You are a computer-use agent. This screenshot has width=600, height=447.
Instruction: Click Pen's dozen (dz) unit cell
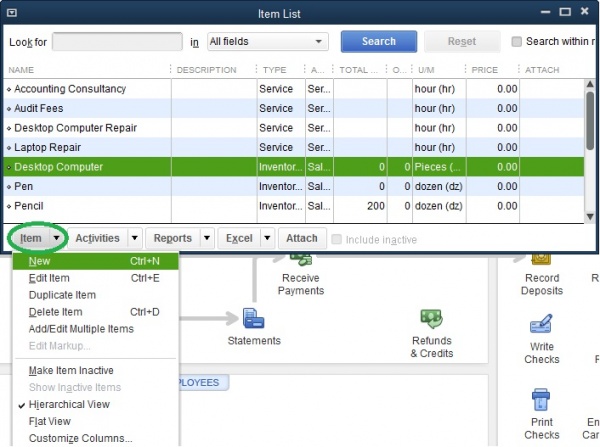[439, 186]
